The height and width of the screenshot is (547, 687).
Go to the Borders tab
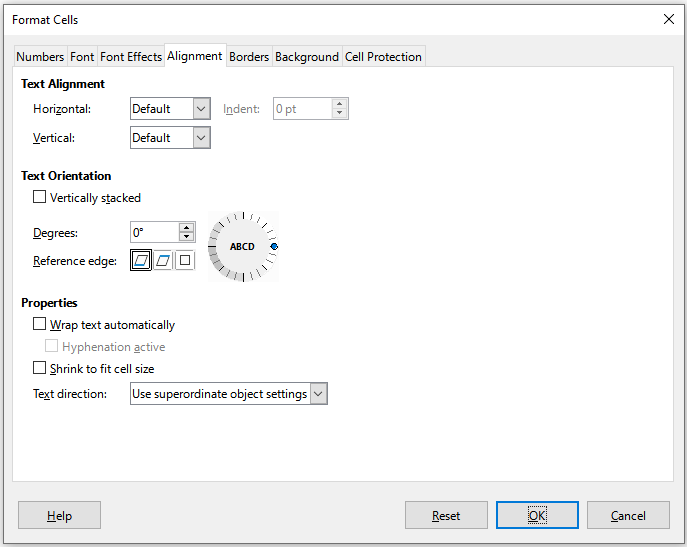click(x=249, y=57)
